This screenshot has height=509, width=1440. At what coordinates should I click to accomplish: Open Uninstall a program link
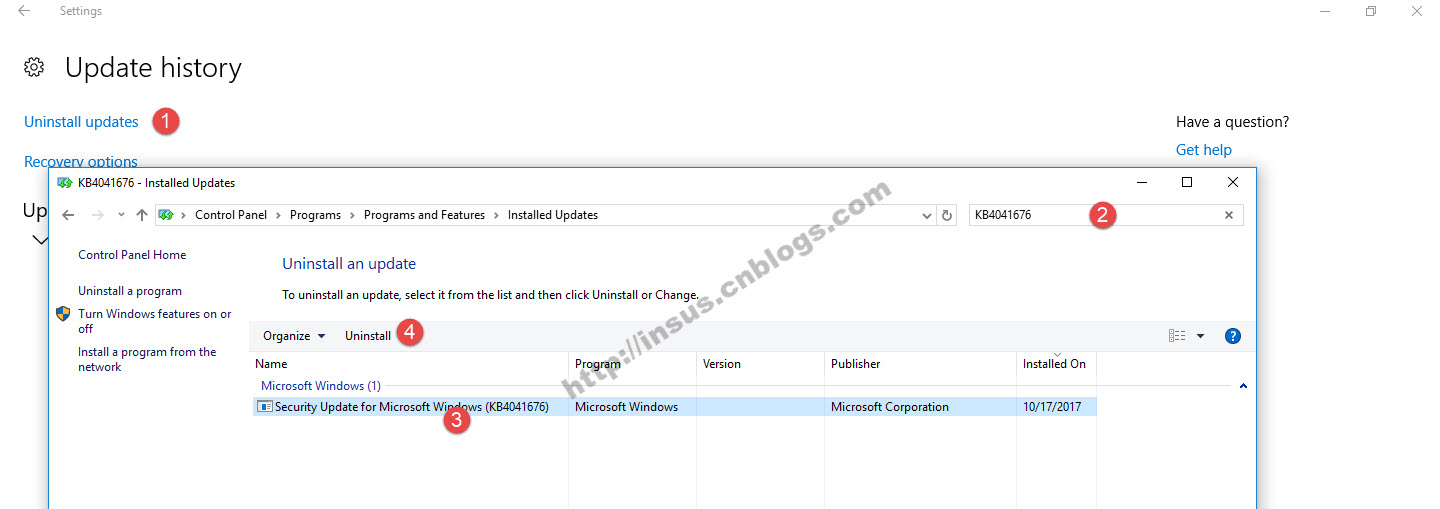click(130, 291)
